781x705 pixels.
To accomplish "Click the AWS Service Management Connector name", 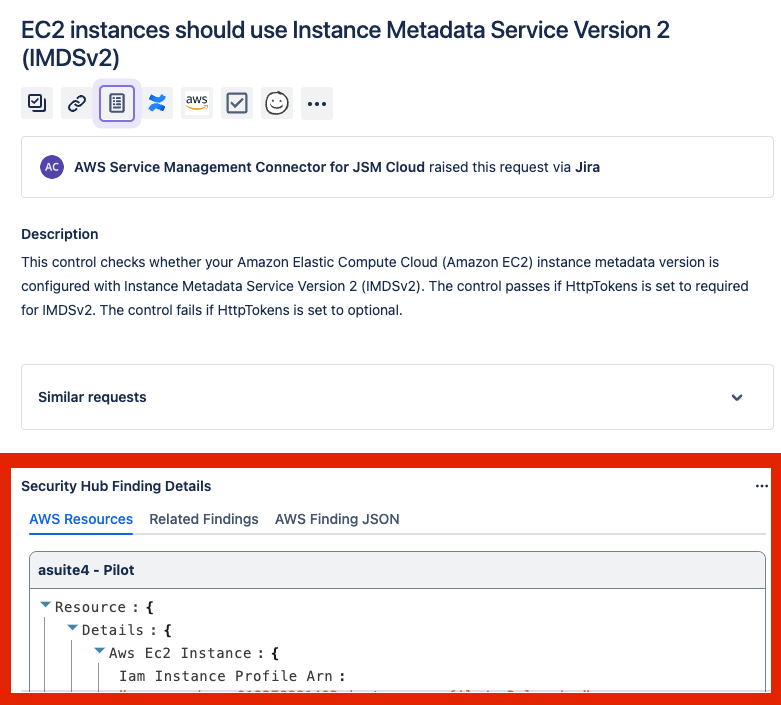I will coord(249,167).
